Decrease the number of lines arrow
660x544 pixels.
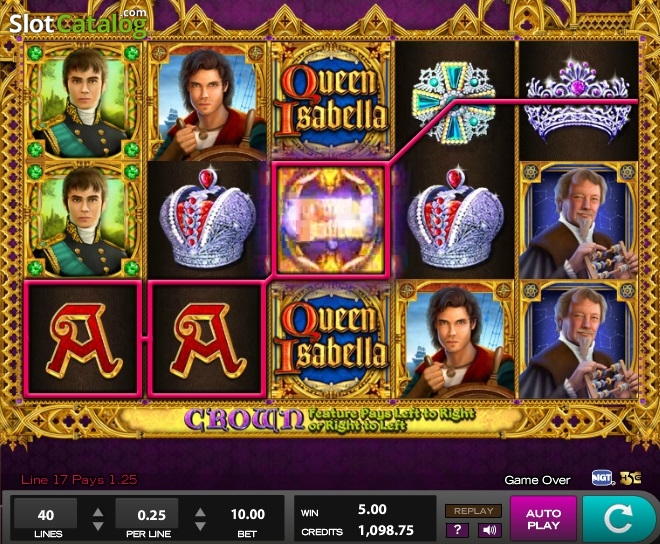pos(98,526)
